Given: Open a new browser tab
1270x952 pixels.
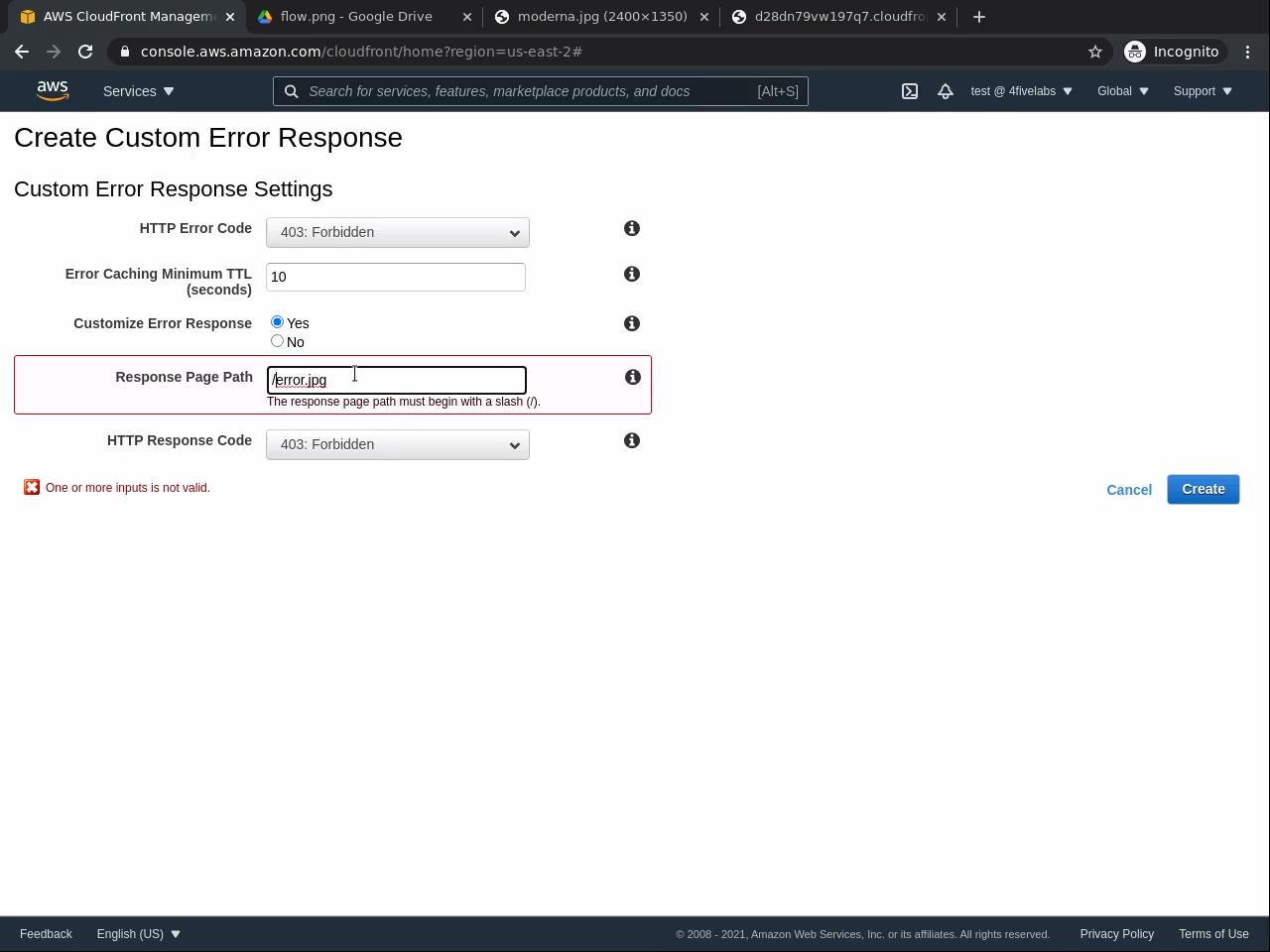Looking at the screenshot, I should (x=979, y=17).
